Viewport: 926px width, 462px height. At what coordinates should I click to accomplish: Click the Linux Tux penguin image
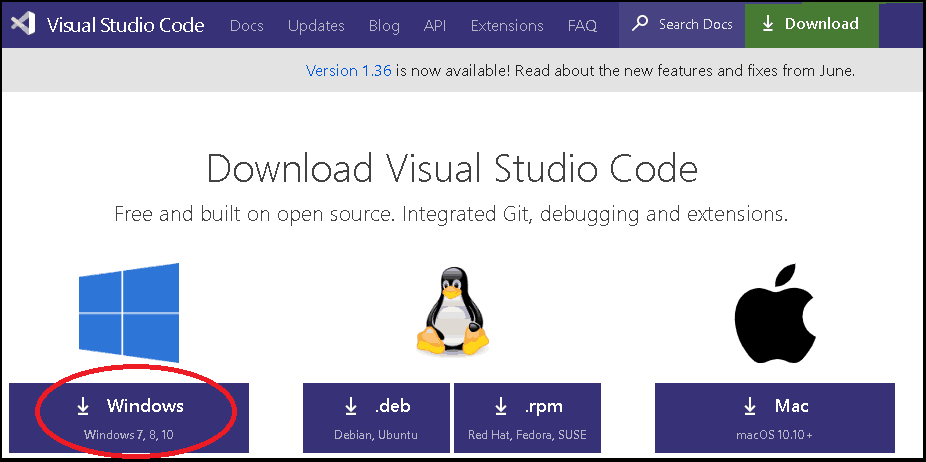(453, 311)
